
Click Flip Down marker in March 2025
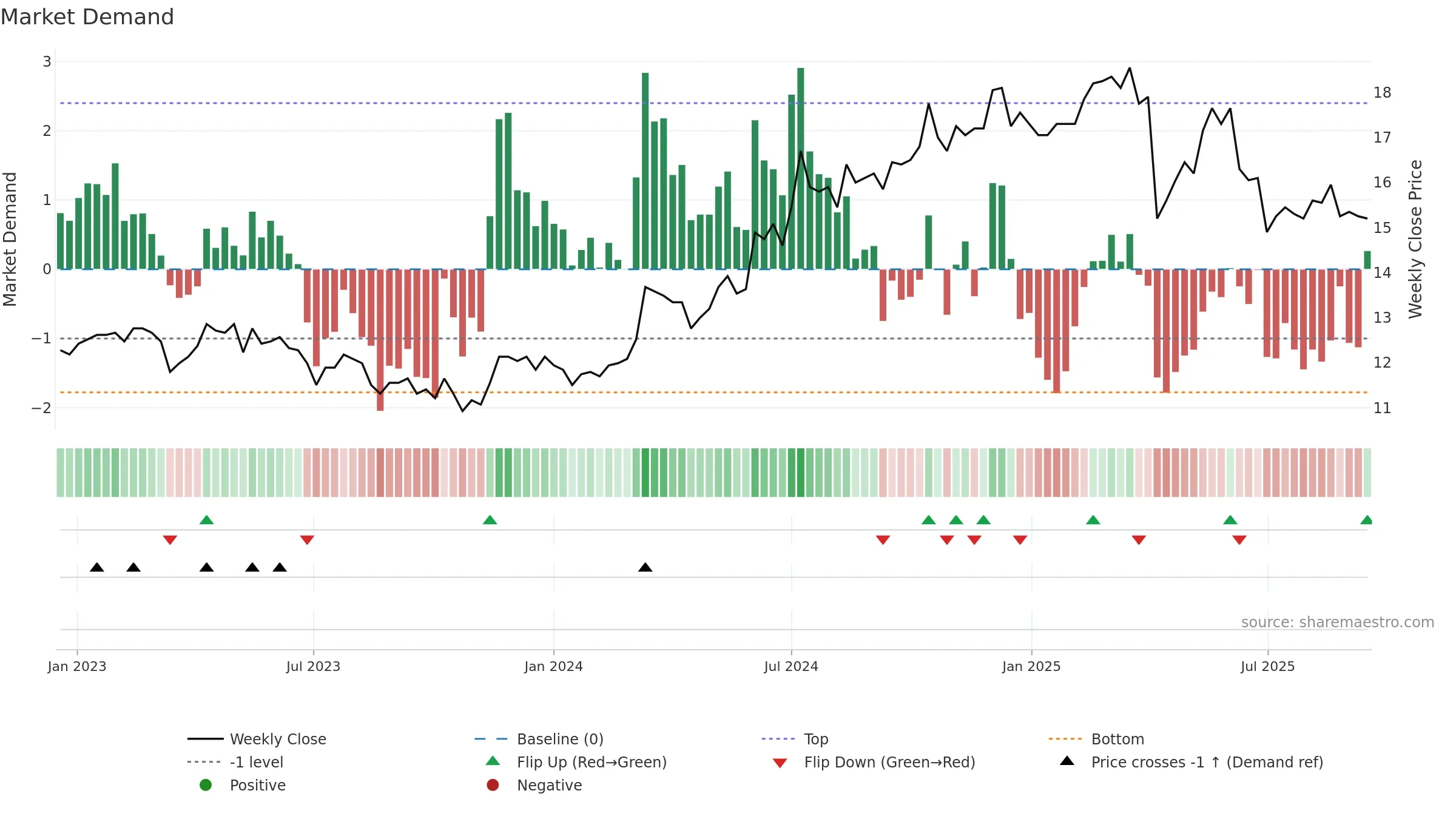(x=1139, y=540)
